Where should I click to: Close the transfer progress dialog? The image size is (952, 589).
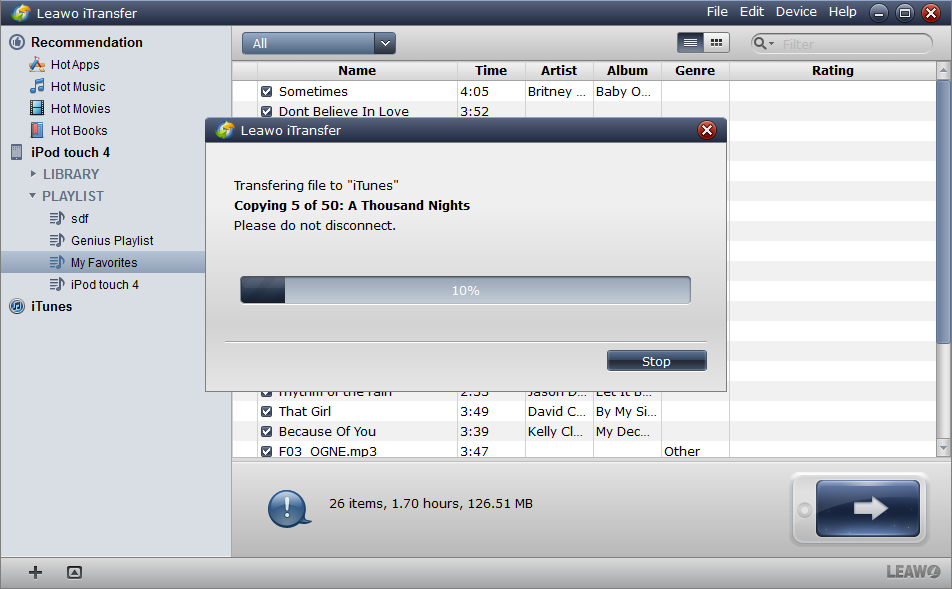coord(707,130)
